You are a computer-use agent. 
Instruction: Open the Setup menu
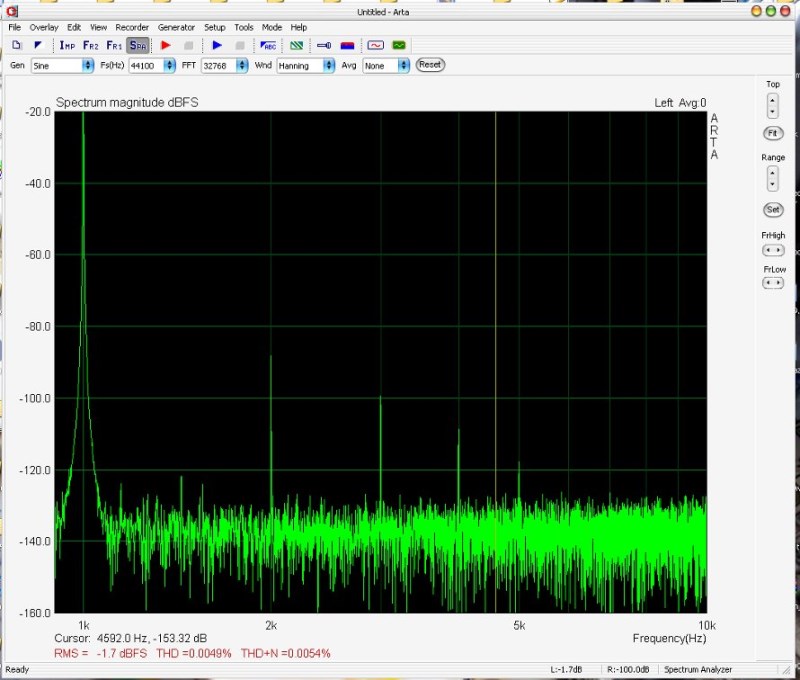[x=215, y=28]
